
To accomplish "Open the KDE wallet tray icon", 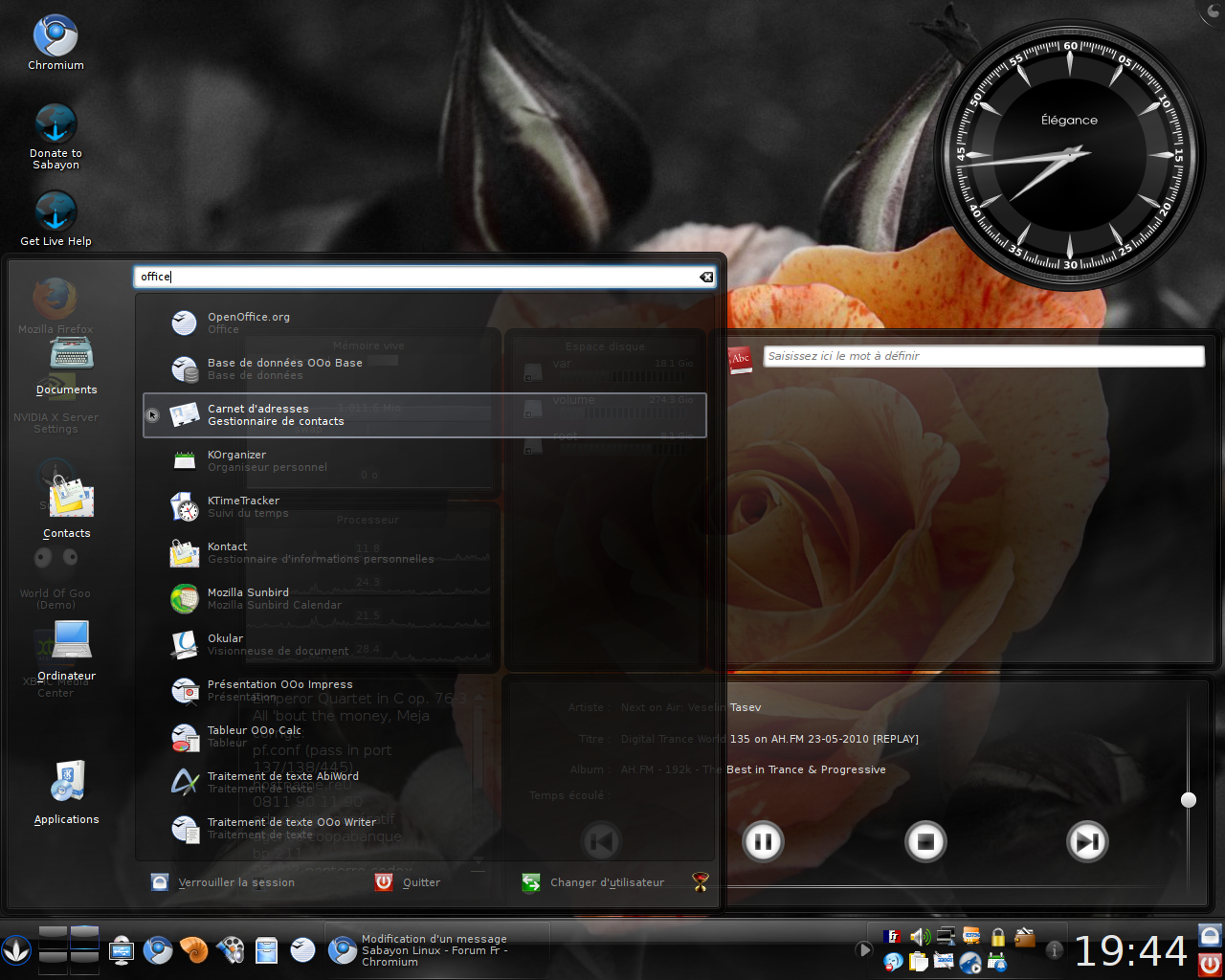I will click(x=1024, y=937).
